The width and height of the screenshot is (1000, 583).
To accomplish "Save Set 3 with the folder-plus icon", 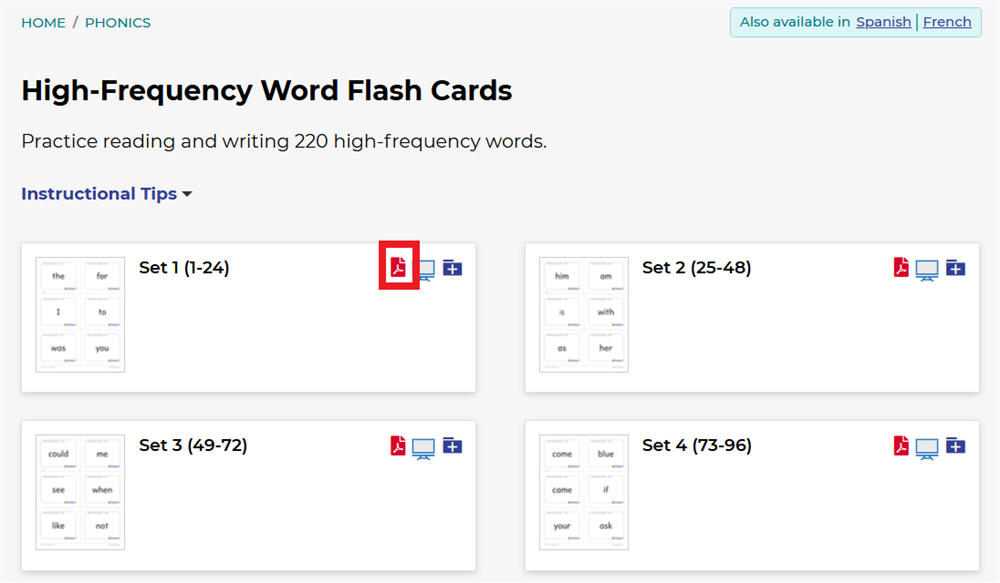I will pos(452,446).
